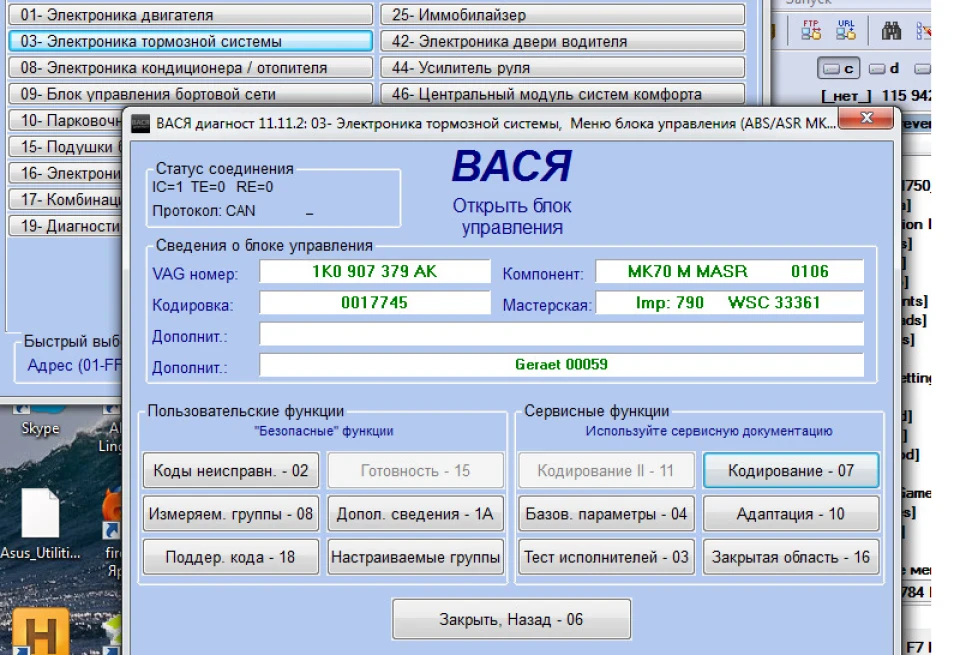
Task: Open Адаптация - 10
Action: 791,514
